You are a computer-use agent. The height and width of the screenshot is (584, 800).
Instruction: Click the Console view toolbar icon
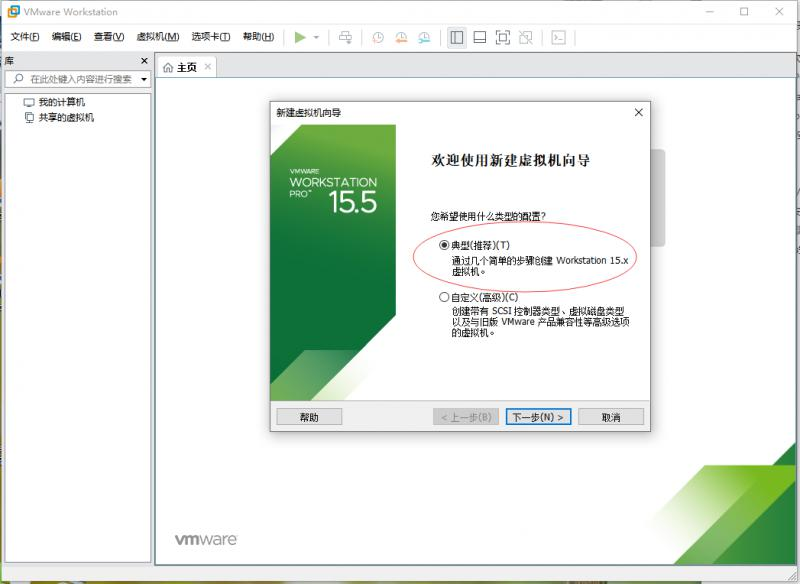coord(559,37)
